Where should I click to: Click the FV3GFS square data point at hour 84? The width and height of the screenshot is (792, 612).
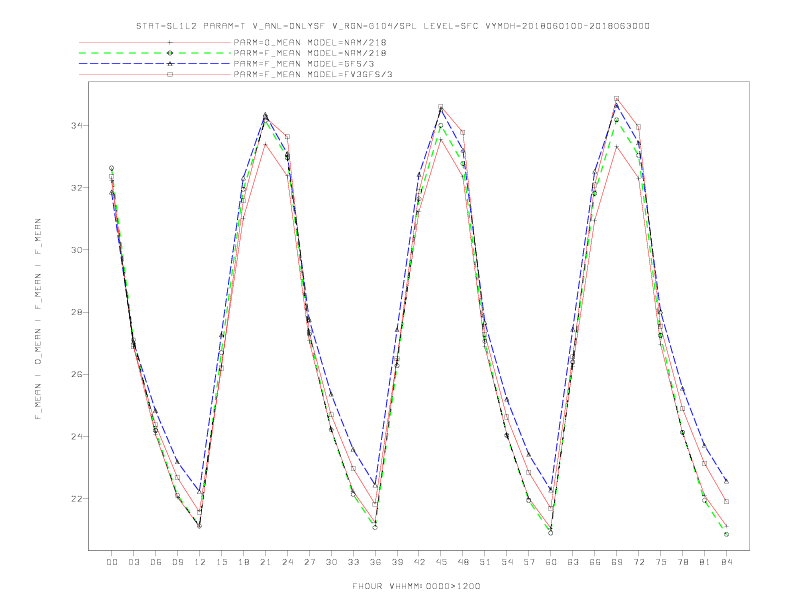tap(726, 501)
